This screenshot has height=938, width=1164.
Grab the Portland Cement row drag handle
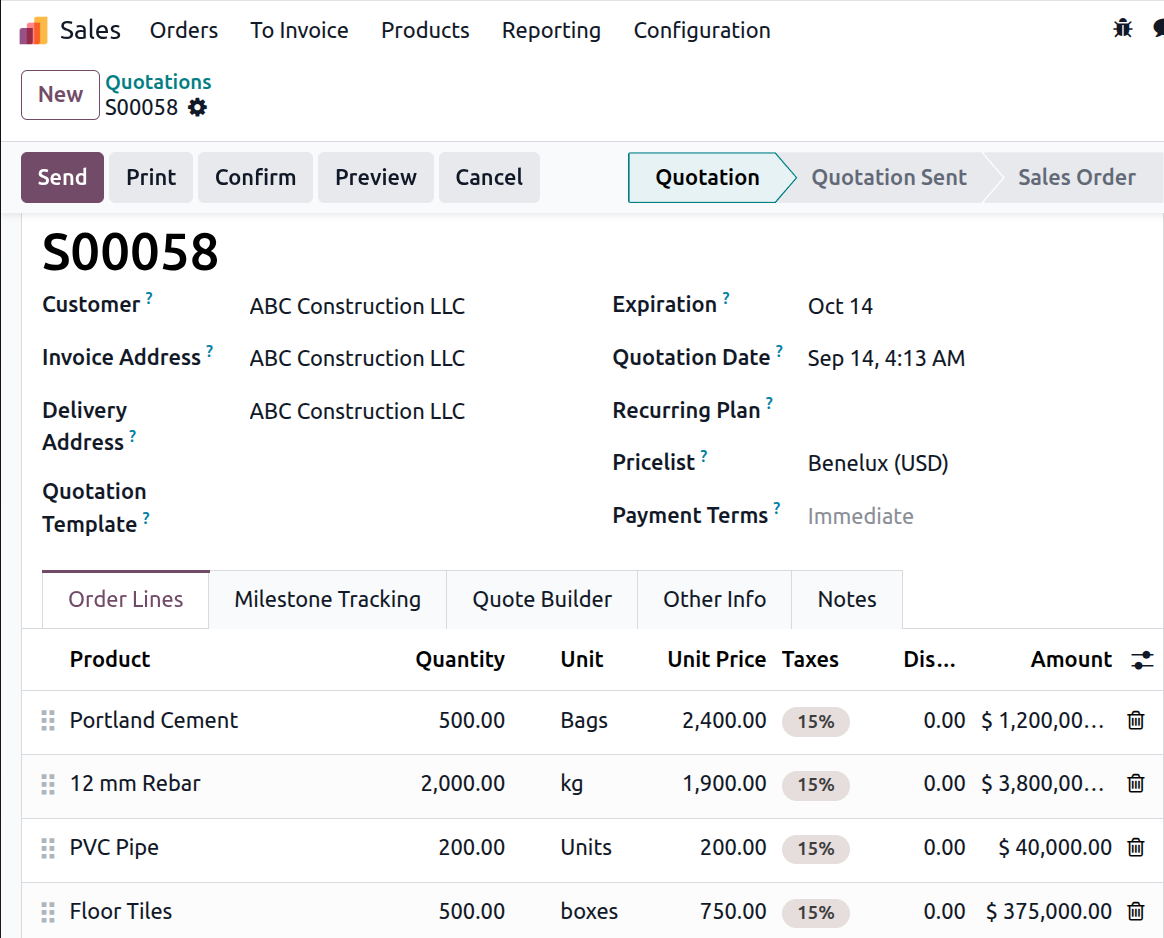click(48, 721)
